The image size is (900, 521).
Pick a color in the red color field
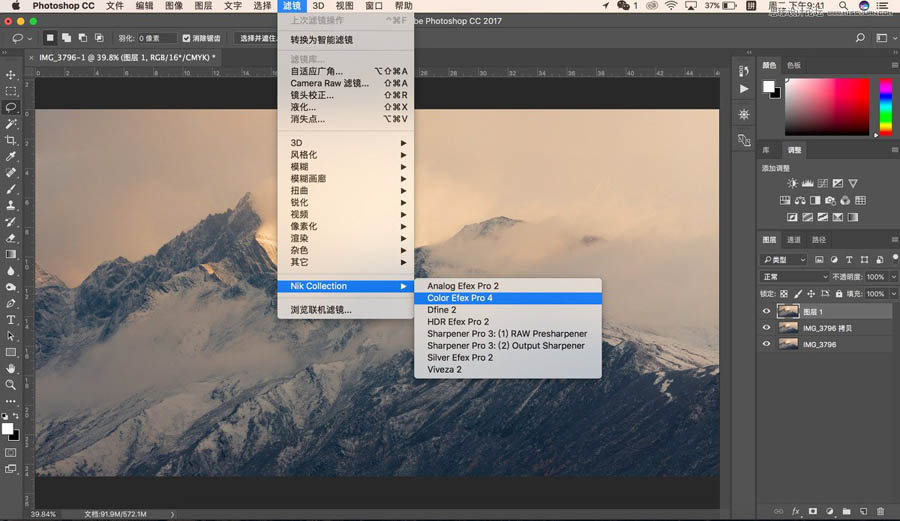[x=827, y=107]
